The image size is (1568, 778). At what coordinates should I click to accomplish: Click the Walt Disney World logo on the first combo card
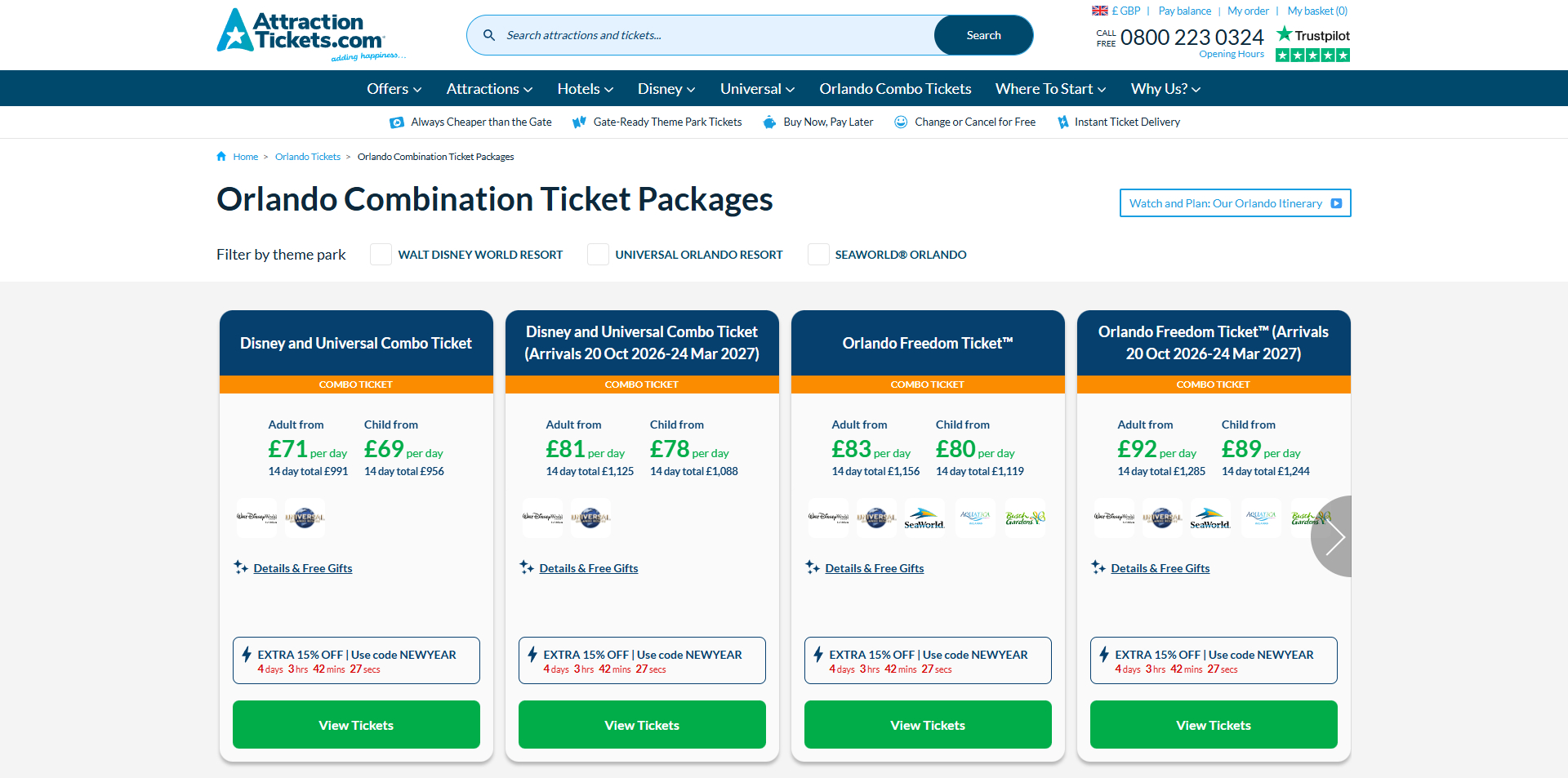pos(256,517)
